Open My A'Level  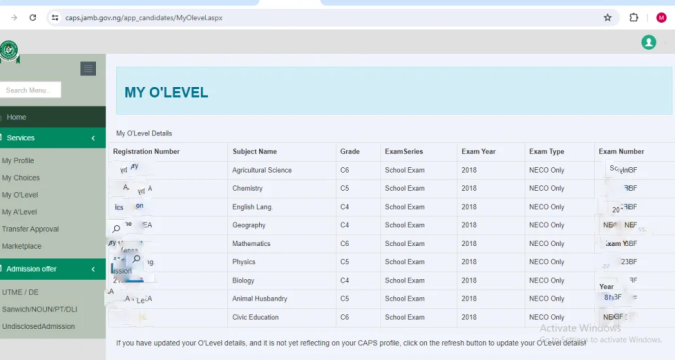coord(19,212)
